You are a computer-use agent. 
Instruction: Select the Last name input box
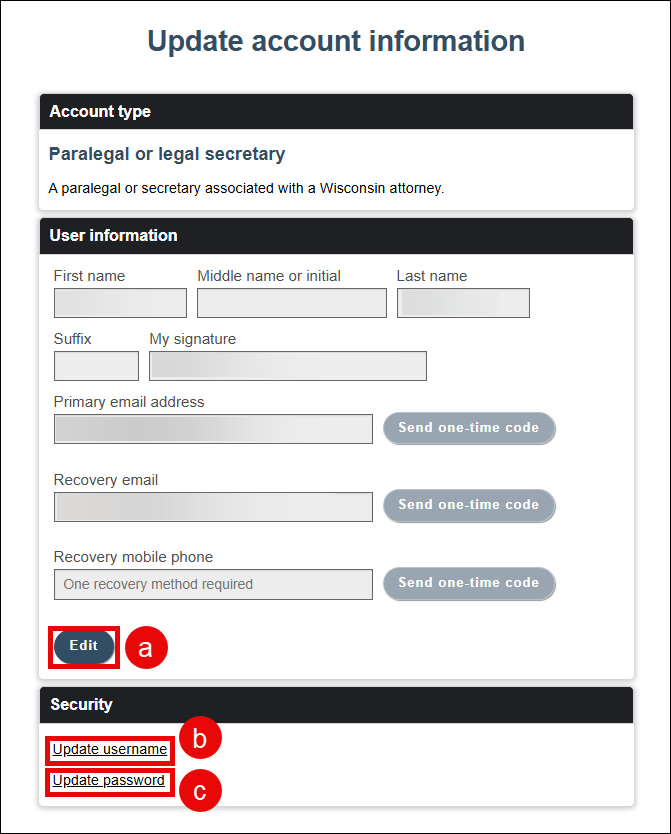click(463, 303)
